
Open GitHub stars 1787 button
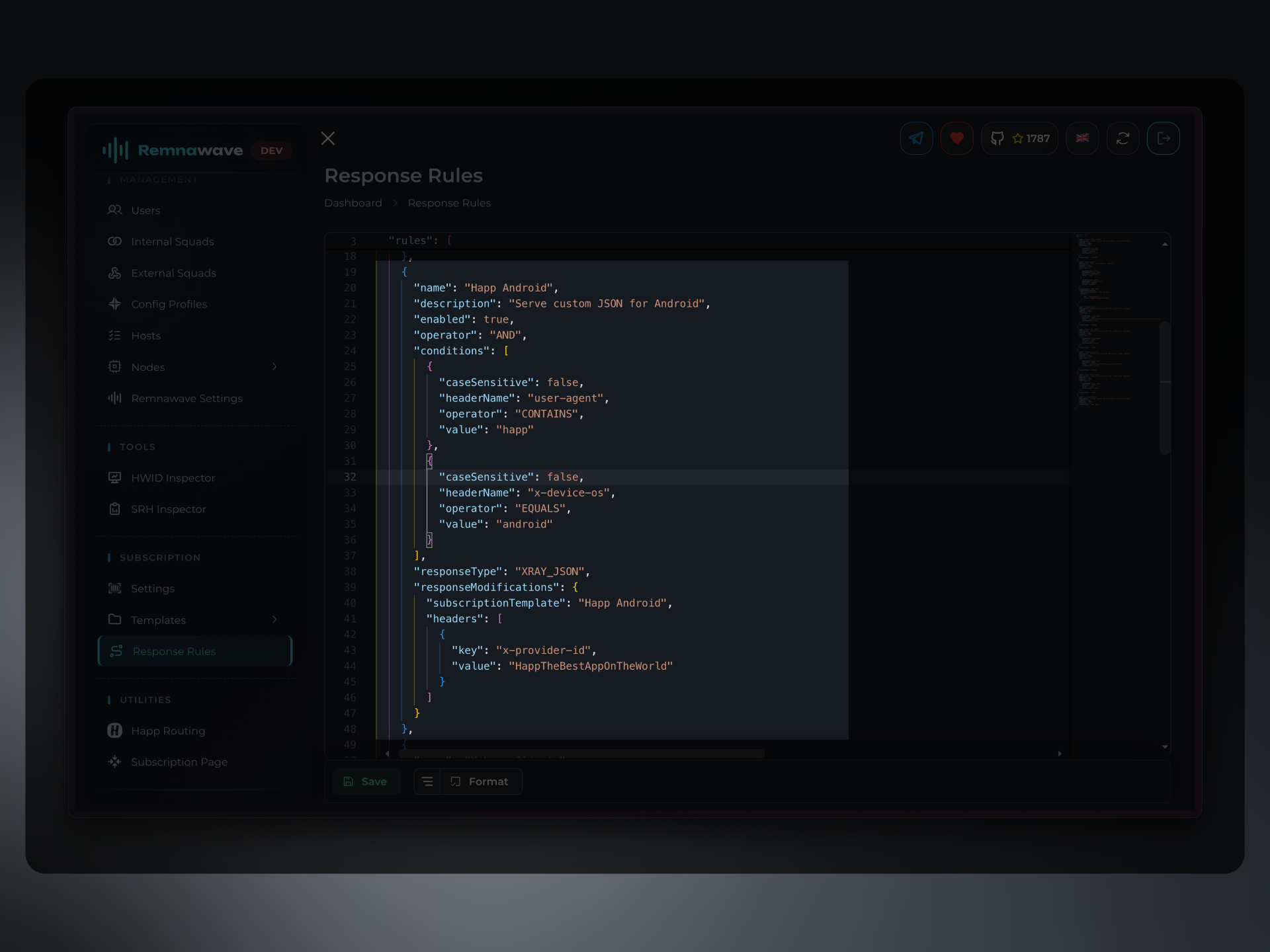[x=1019, y=138]
